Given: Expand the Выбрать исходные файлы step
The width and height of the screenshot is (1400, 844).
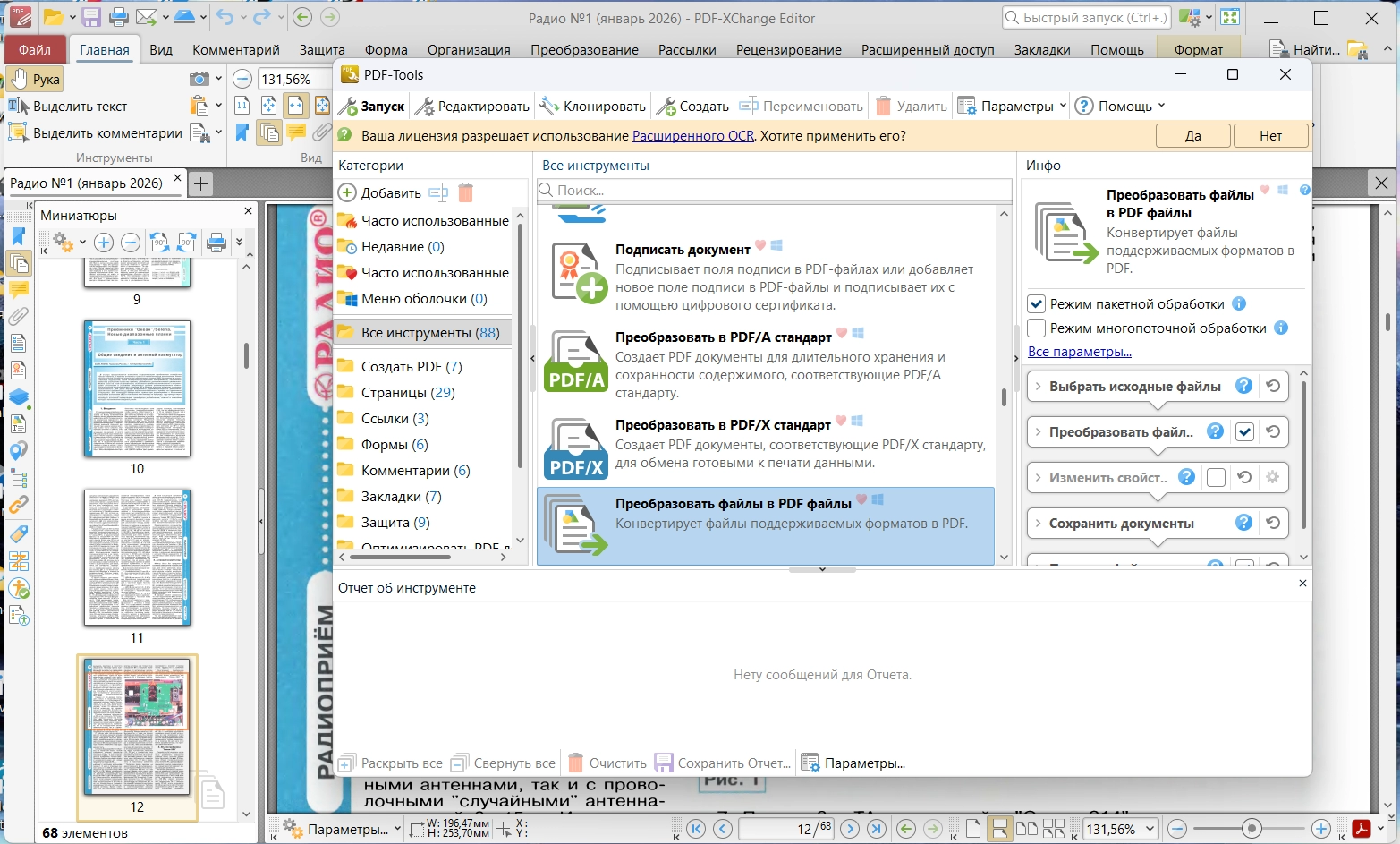Looking at the screenshot, I should [x=1038, y=387].
